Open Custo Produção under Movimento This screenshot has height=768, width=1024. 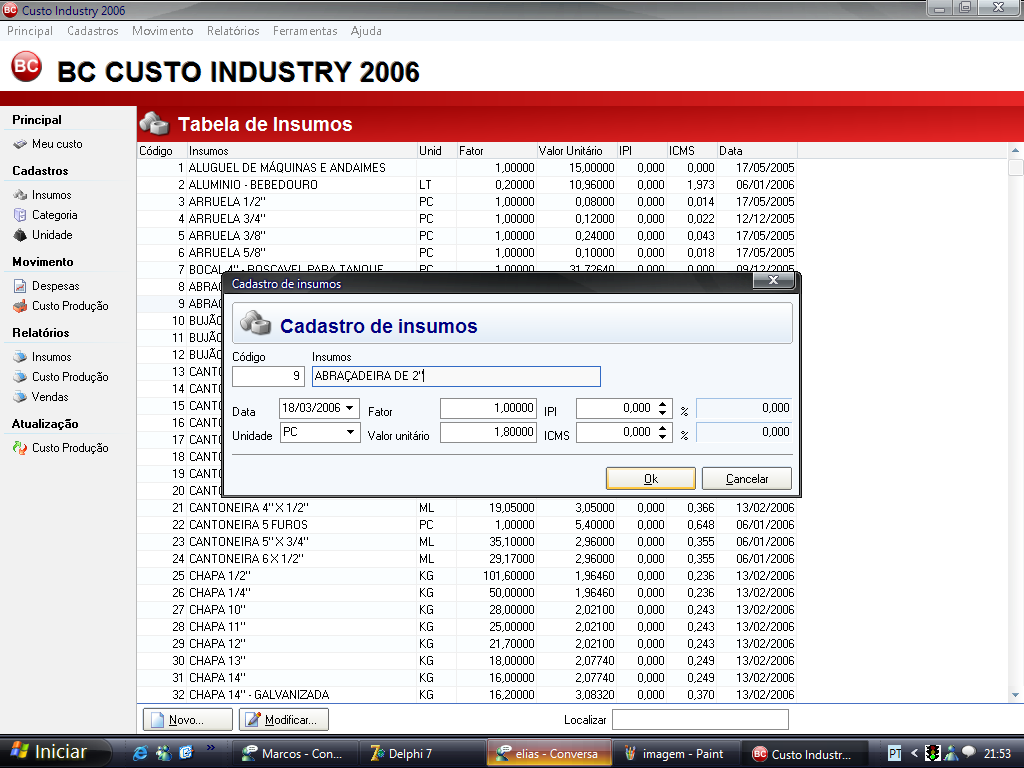pyautogui.click(x=69, y=306)
